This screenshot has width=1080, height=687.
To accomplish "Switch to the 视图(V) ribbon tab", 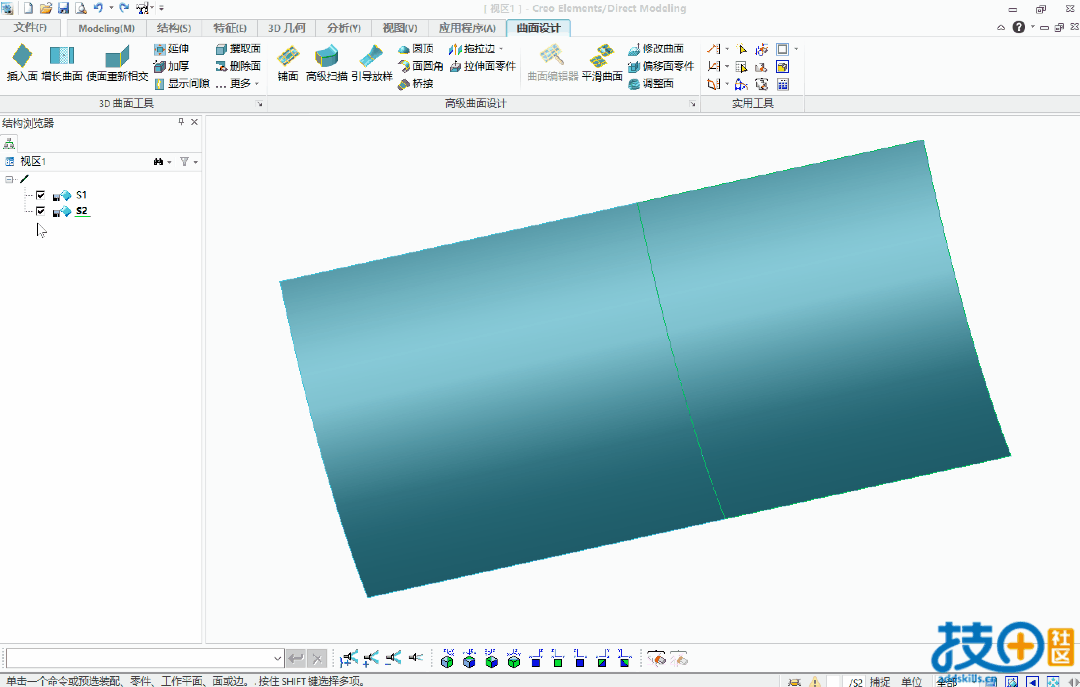I will pos(399,28).
